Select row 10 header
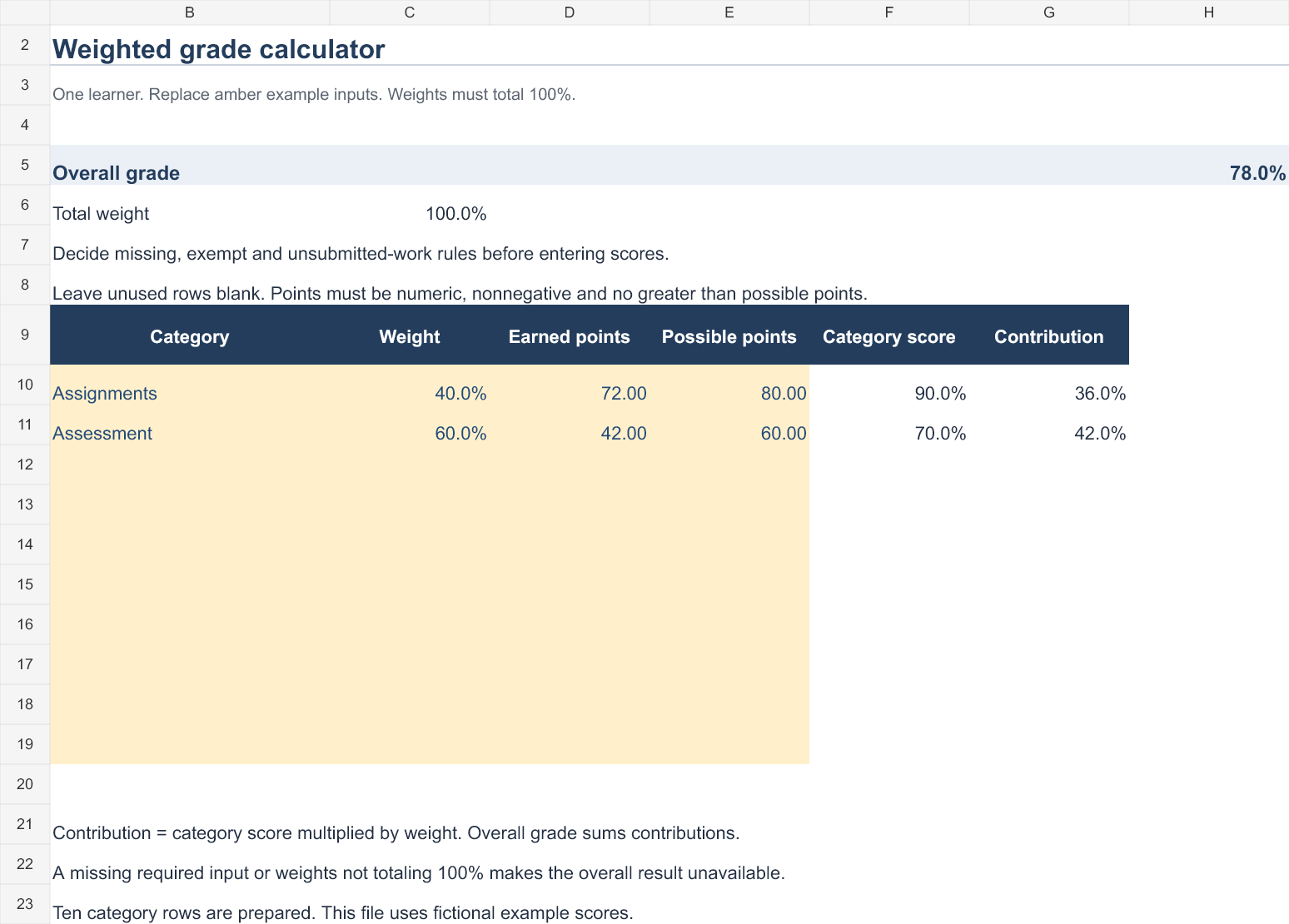1289x924 pixels. (25, 385)
